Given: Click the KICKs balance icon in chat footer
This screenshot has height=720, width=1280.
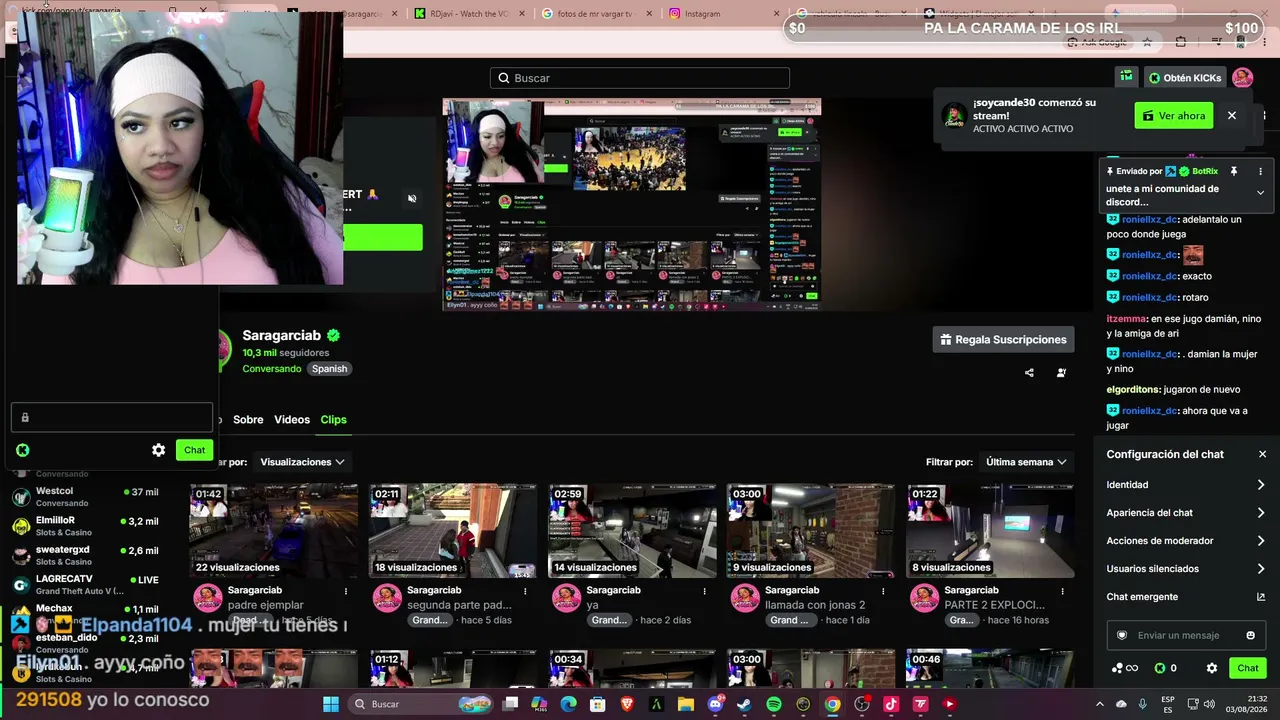Looking at the screenshot, I should (1160, 668).
